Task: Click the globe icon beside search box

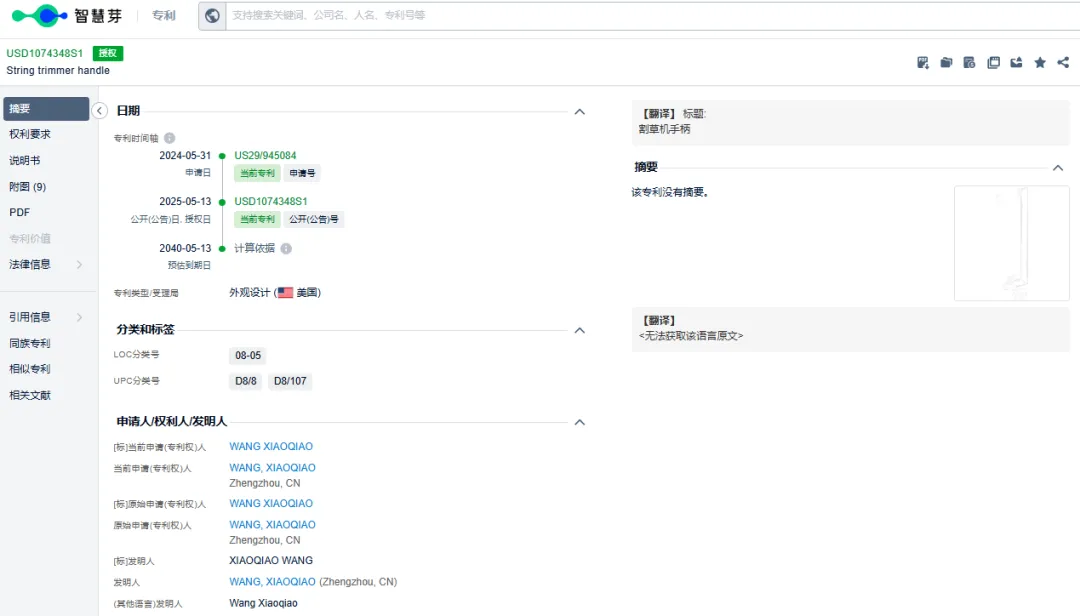Action: pyautogui.click(x=212, y=15)
